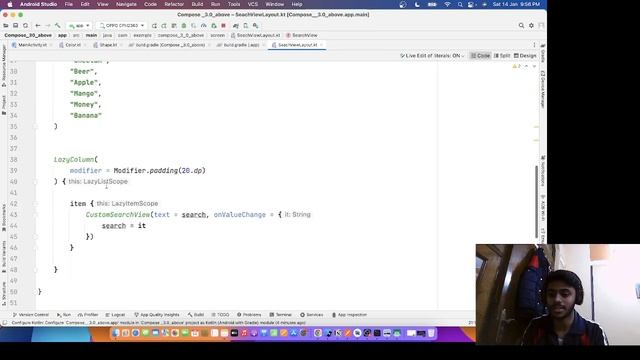Open the OPPO device selector dropdown
The height and width of the screenshot is (360, 640).
(x=122, y=25)
